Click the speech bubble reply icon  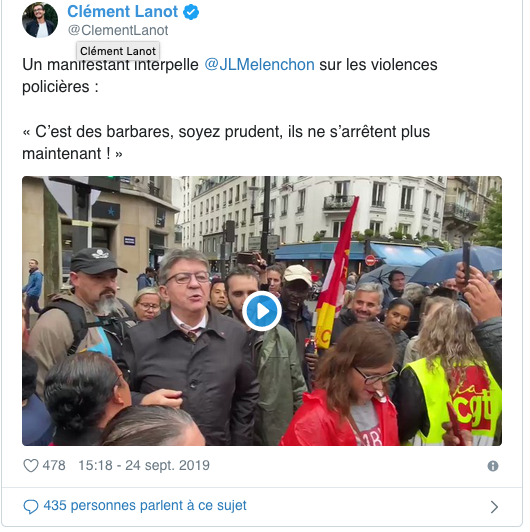coord(31,507)
